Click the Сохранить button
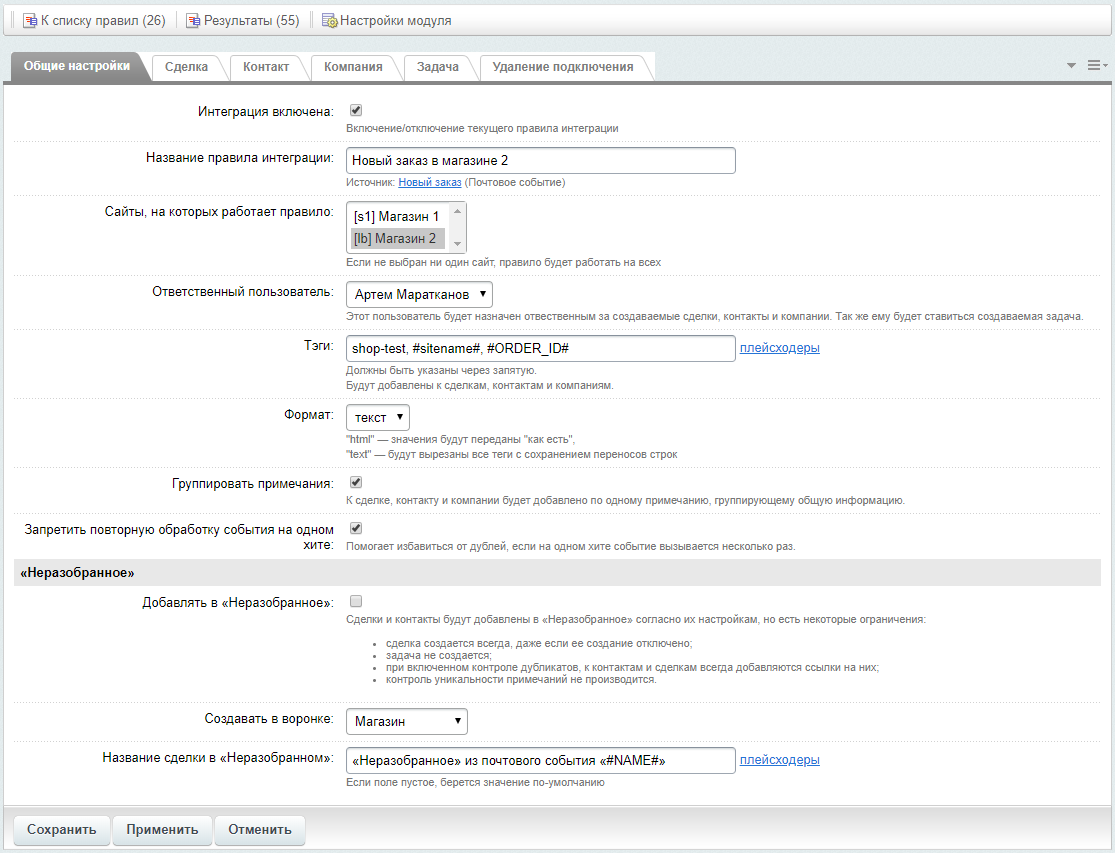1115x853 pixels. point(61,829)
